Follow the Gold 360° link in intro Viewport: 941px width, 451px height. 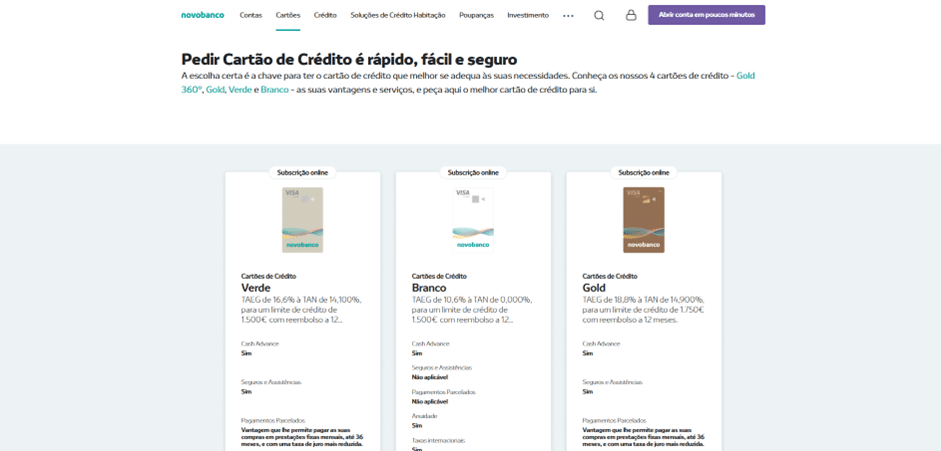click(x=745, y=76)
